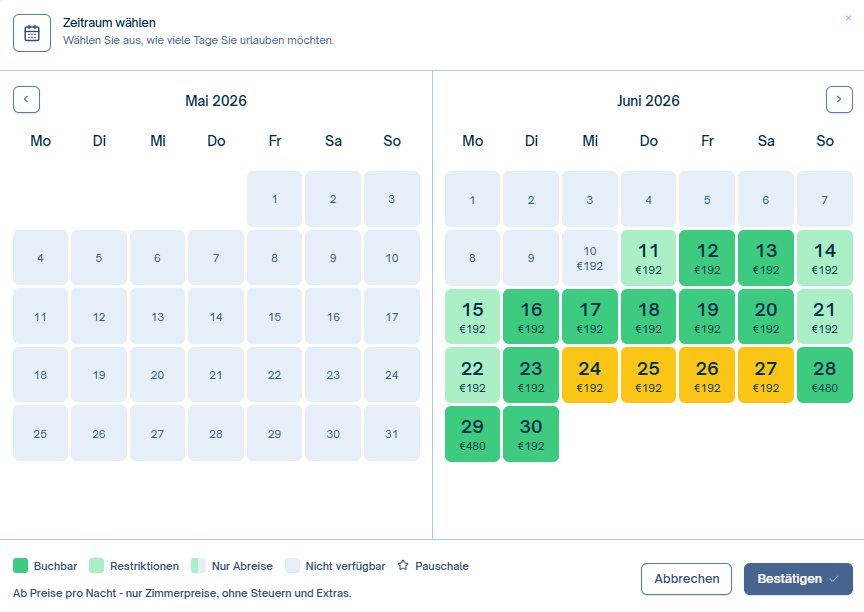Confirm selection with the Bestätigen button

pos(797,579)
